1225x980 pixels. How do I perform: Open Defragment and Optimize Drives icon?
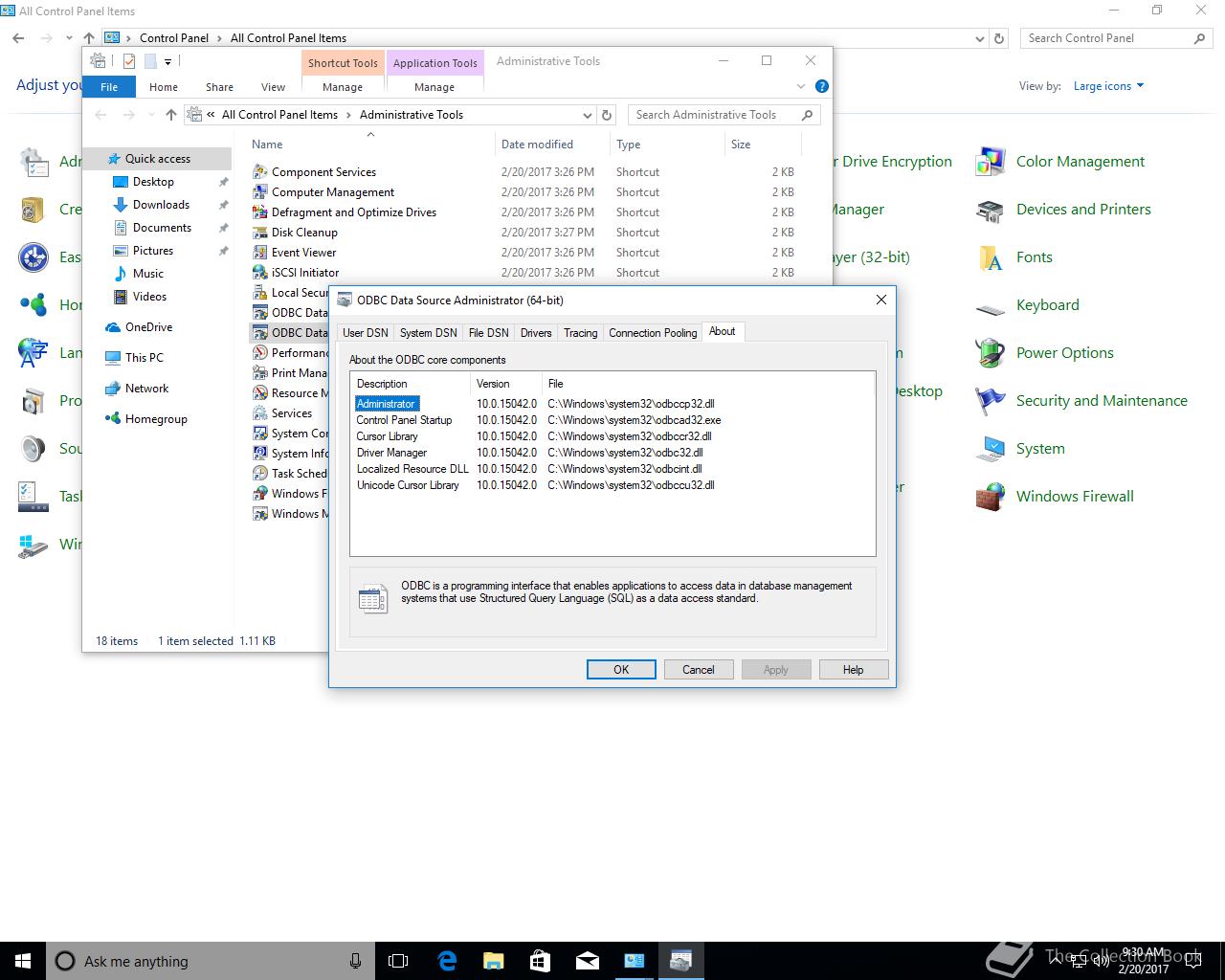tap(259, 212)
